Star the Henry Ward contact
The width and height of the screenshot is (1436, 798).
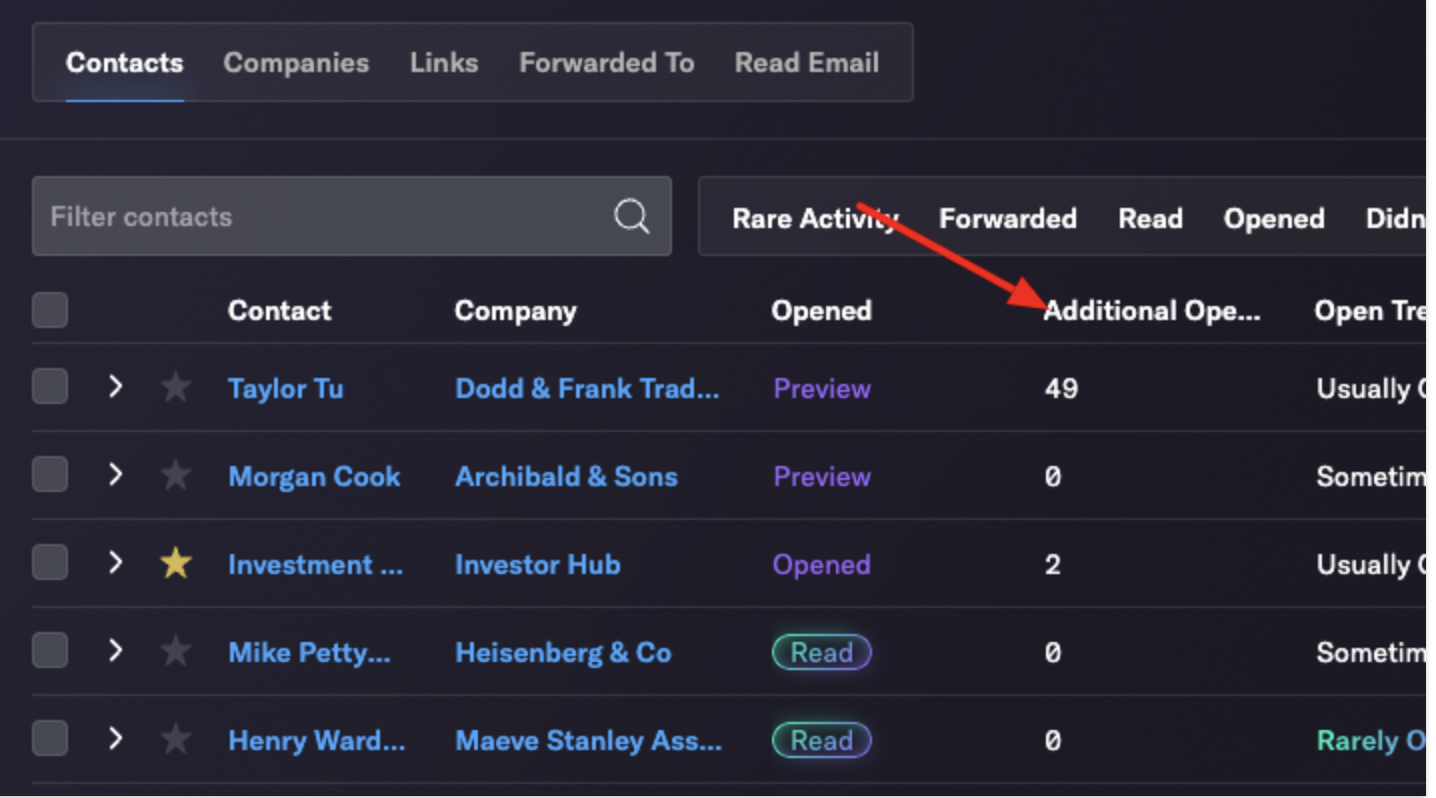click(176, 739)
